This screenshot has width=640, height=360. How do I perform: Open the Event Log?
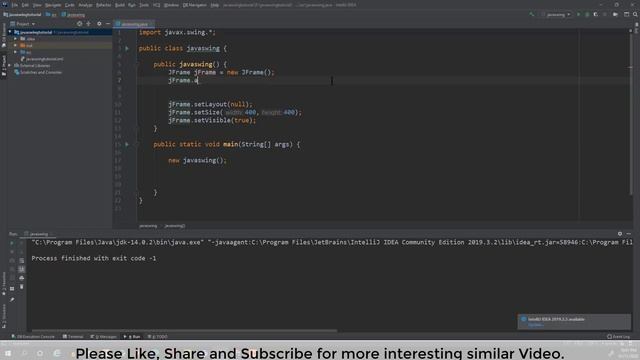click(618, 337)
